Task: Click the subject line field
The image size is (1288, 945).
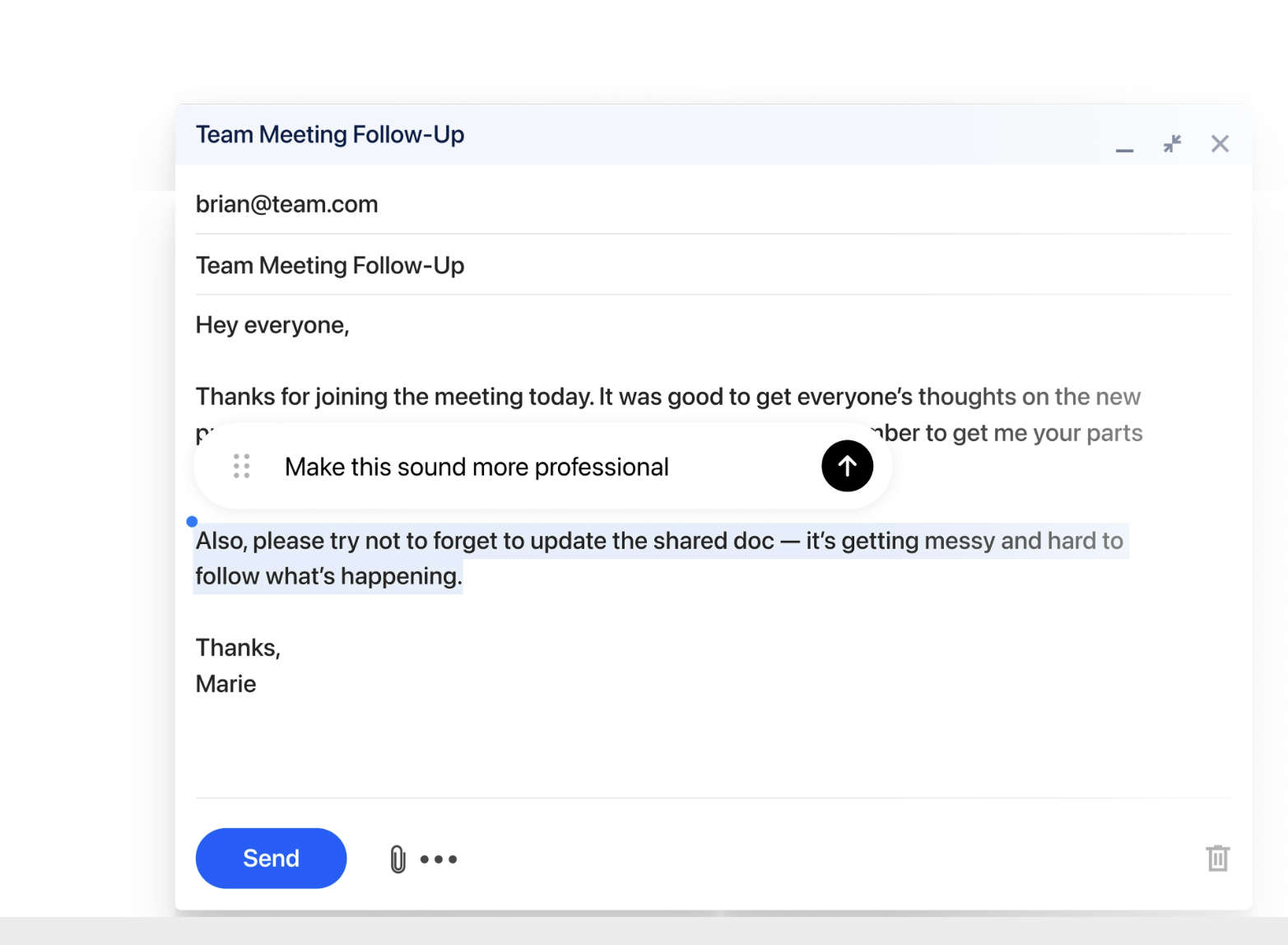Action: pos(329,265)
